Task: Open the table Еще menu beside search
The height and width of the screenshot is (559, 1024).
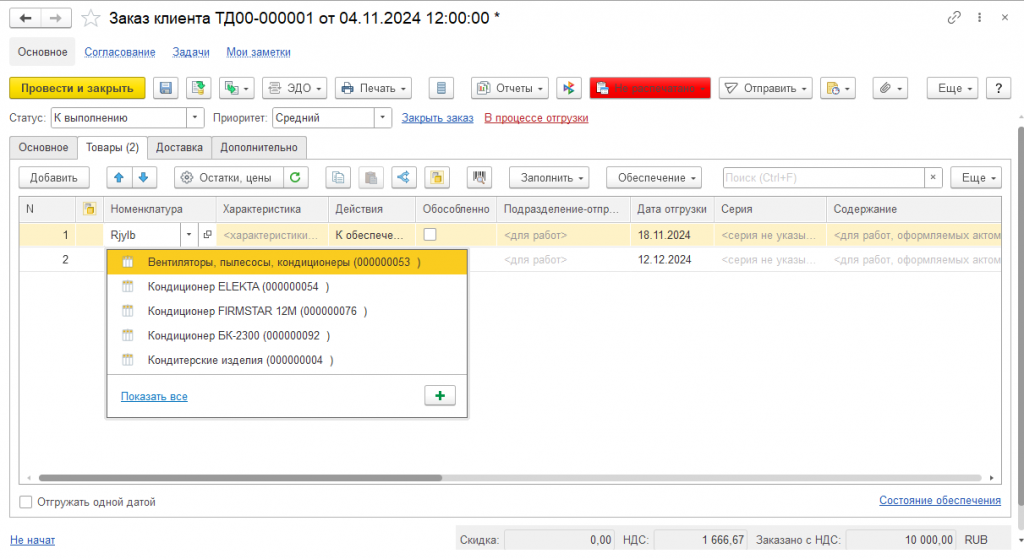Action: pyautogui.click(x=976, y=178)
